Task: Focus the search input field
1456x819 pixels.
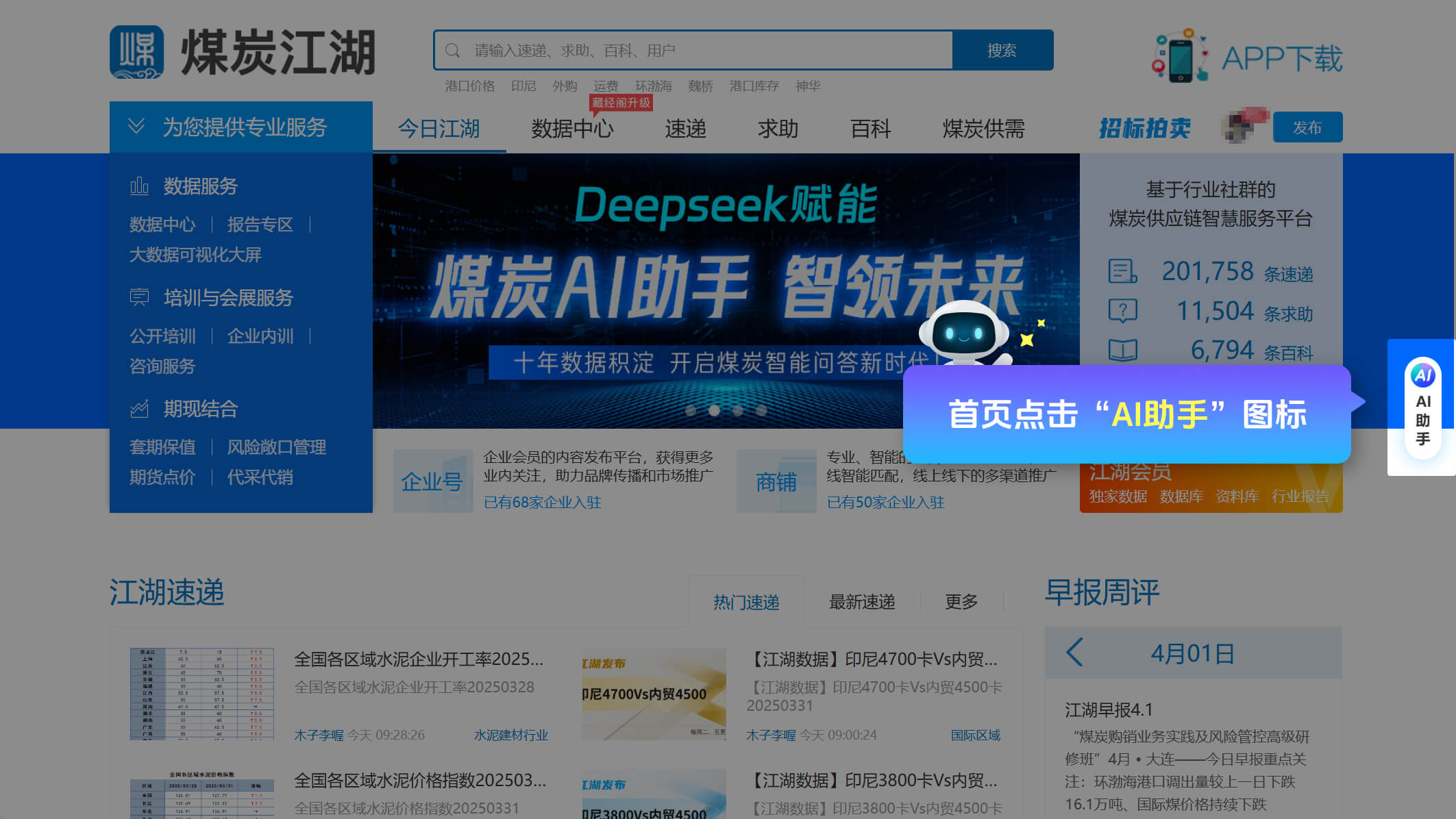Action: [x=693, y=50]
